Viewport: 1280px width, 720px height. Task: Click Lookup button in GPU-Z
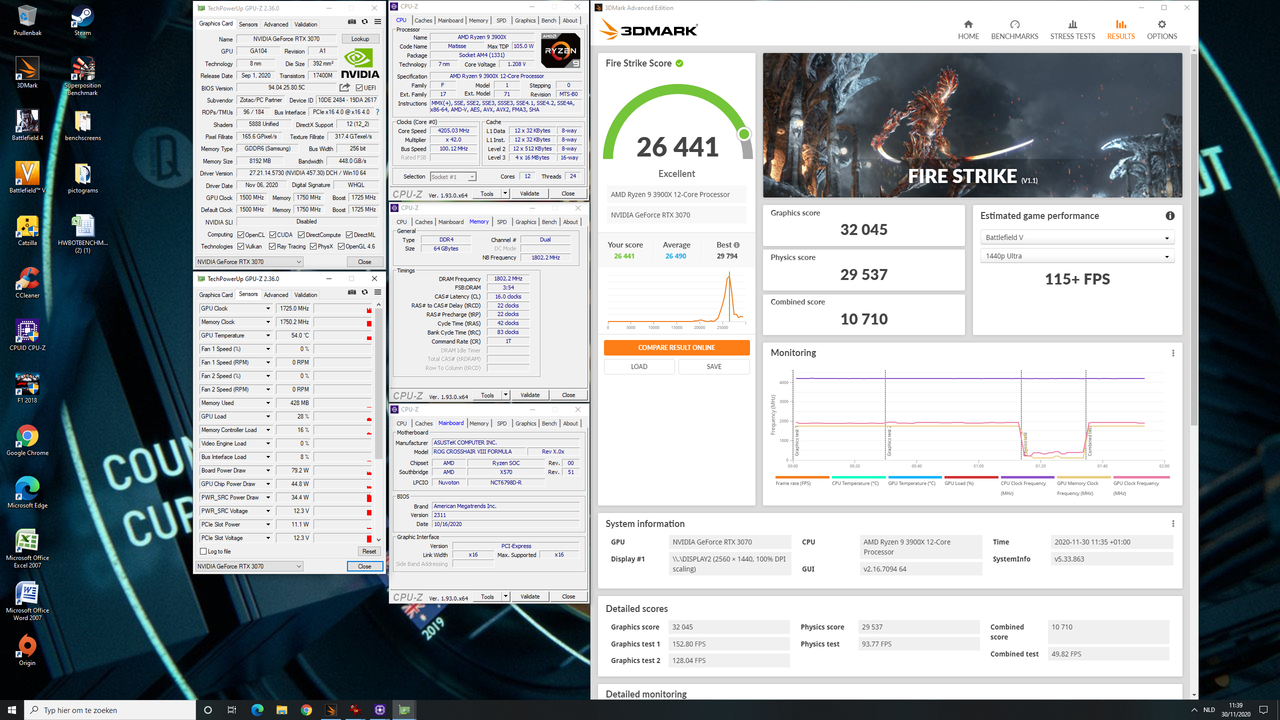pos(361,39)
